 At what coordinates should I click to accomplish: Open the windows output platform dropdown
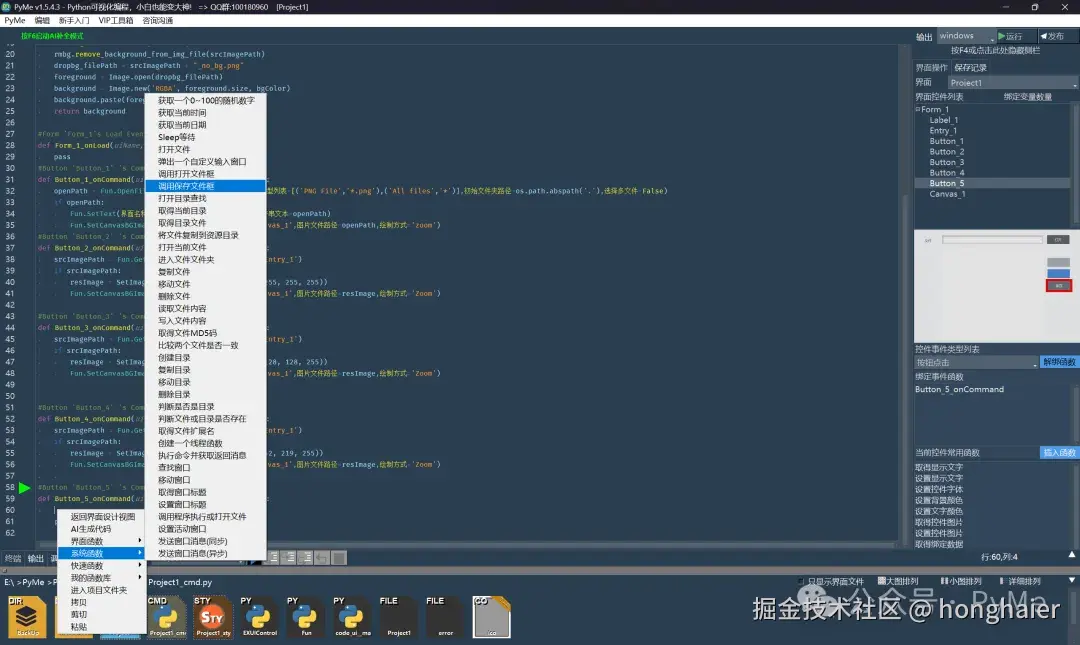click(966, 36)
